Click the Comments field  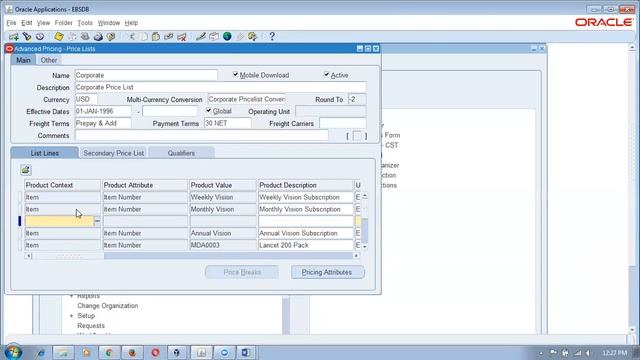point(202,135)
